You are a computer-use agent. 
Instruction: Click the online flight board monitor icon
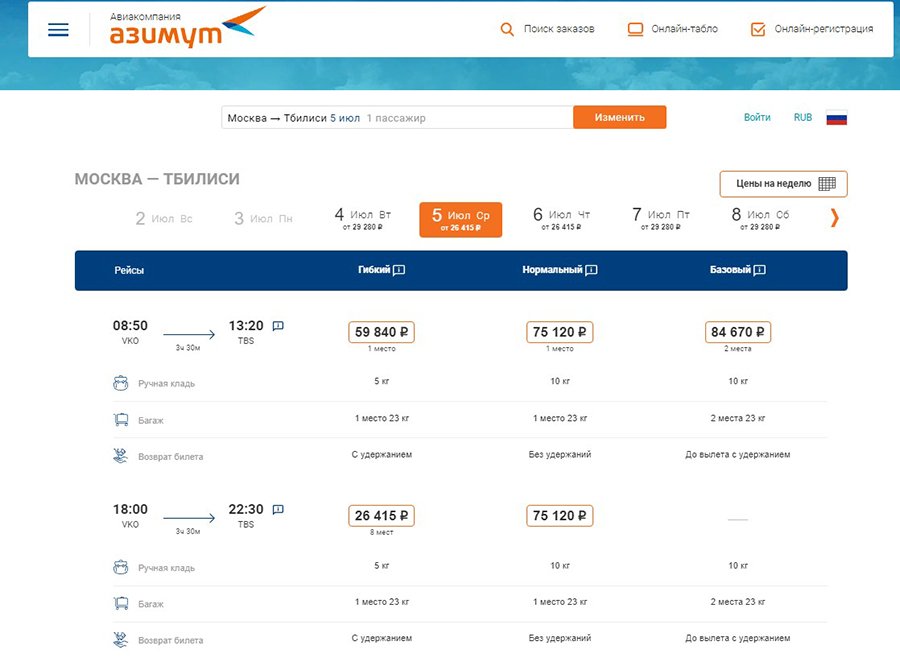coord(635,29)
